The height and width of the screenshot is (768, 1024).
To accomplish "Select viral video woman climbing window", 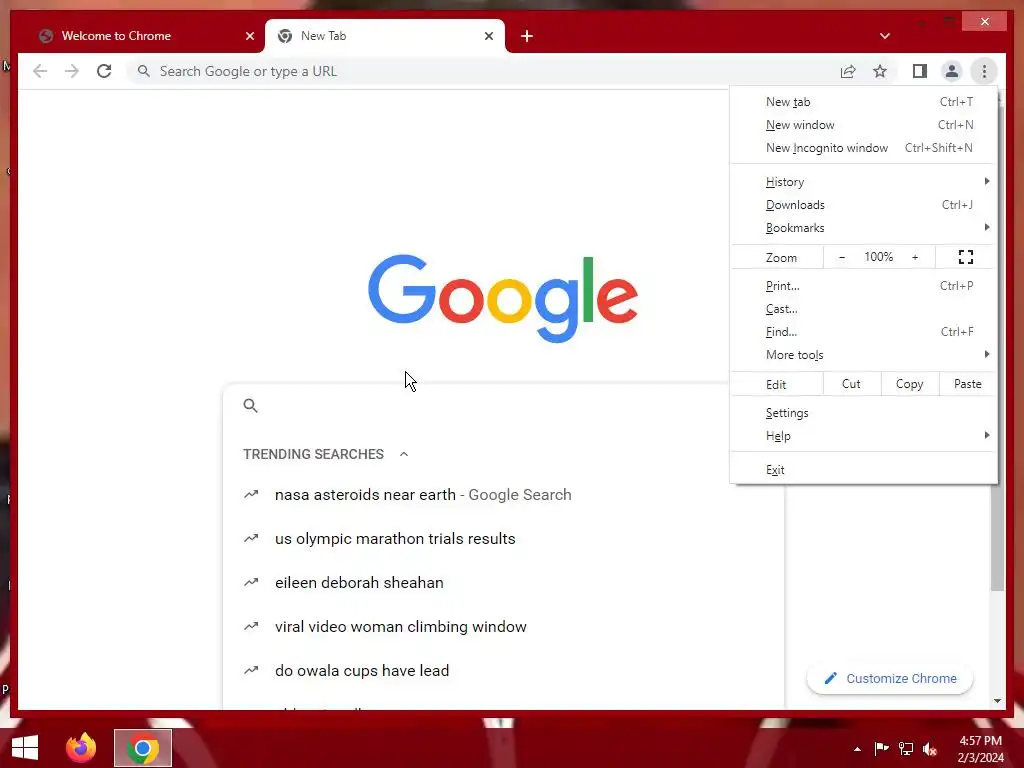I will pos(400,627).
